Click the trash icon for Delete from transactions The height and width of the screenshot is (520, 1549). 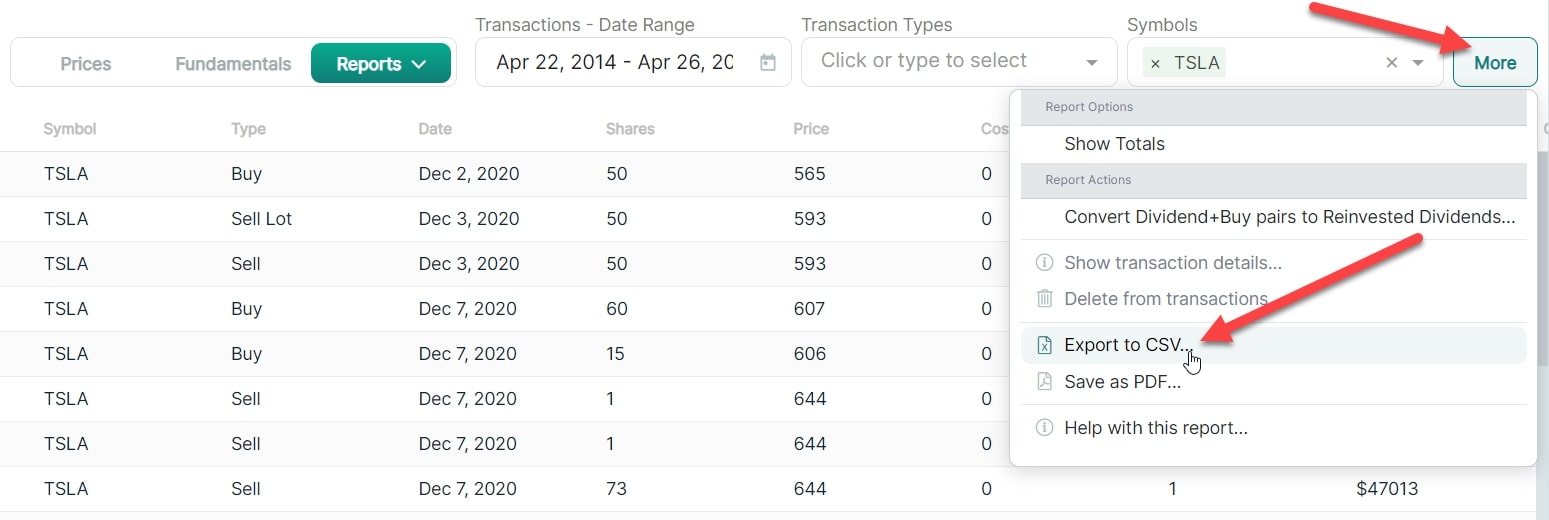(x=1044, y=298)
